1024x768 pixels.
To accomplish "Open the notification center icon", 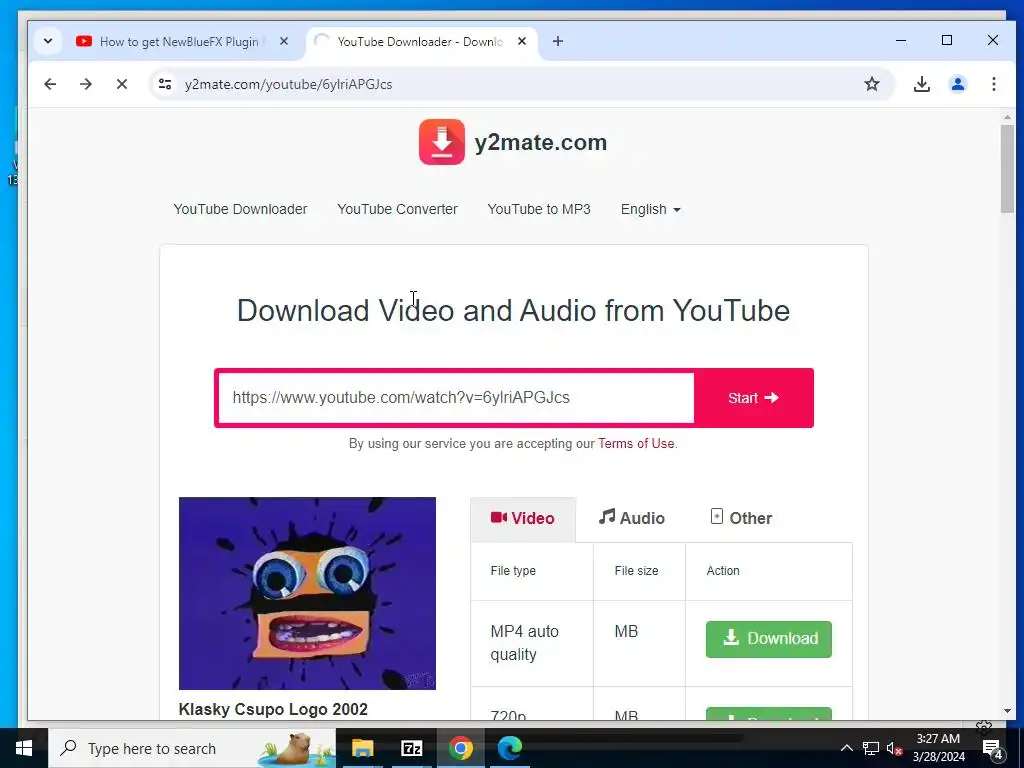I will [x=993, y=748].
